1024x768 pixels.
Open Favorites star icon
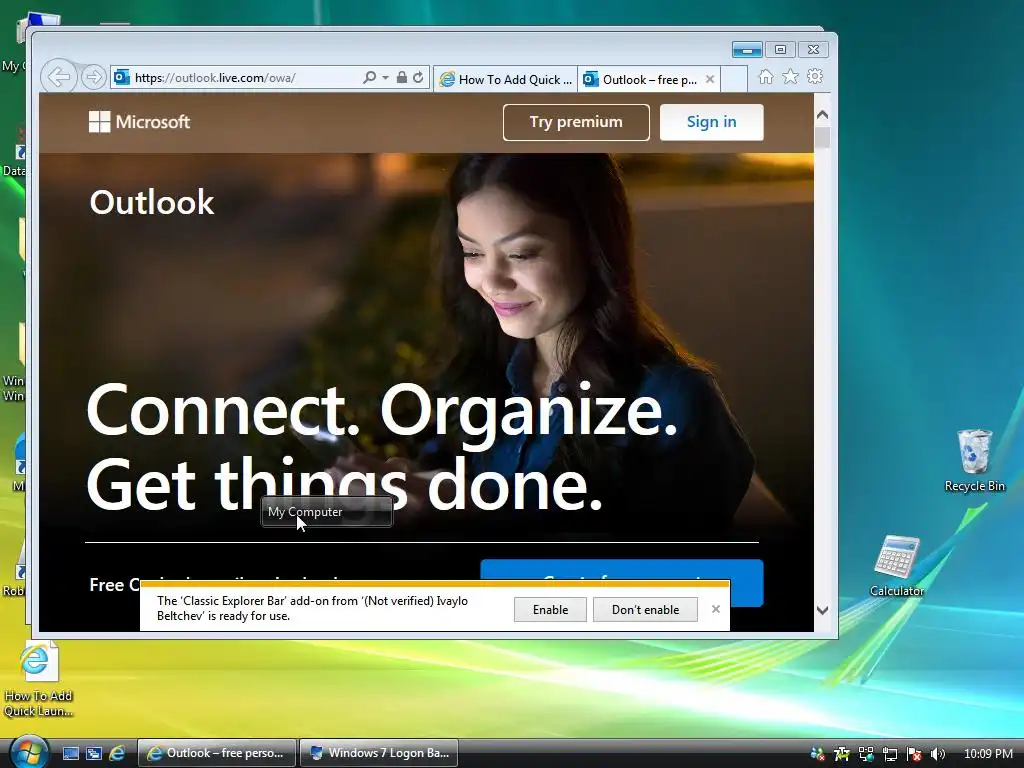(790, 77)
